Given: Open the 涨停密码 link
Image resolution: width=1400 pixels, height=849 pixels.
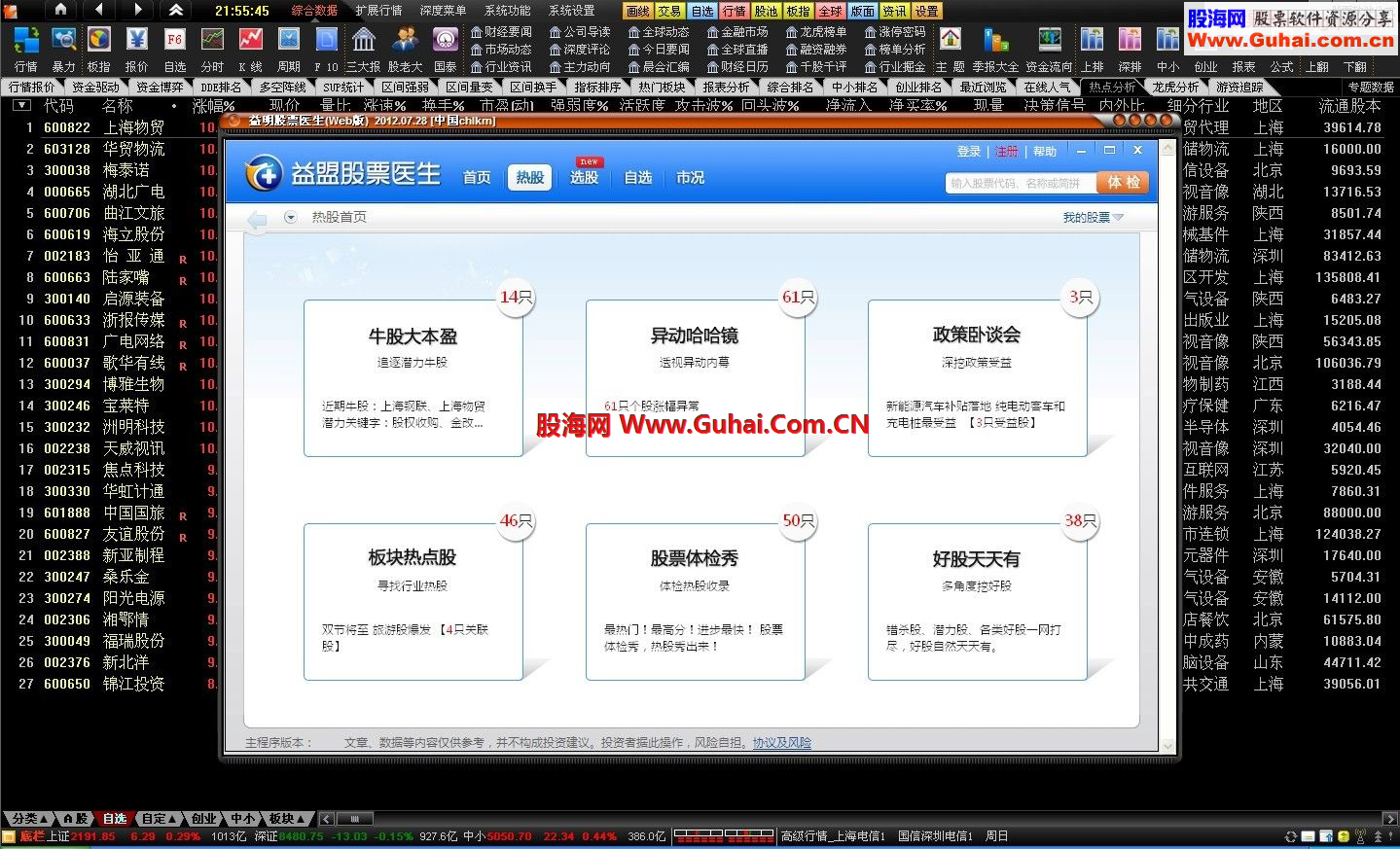Looking at the screenshot, I should pos(895,32).
